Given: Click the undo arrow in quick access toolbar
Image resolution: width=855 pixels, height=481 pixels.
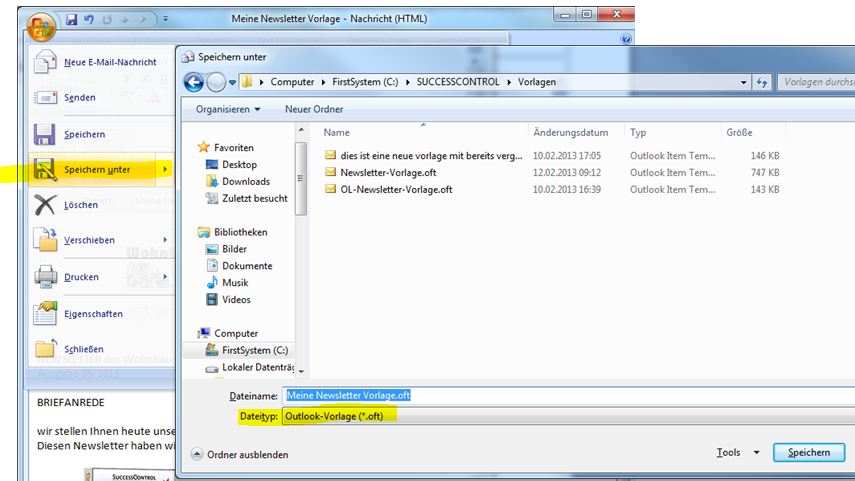Looking at the screenshot, I should (x=89, y=19).
